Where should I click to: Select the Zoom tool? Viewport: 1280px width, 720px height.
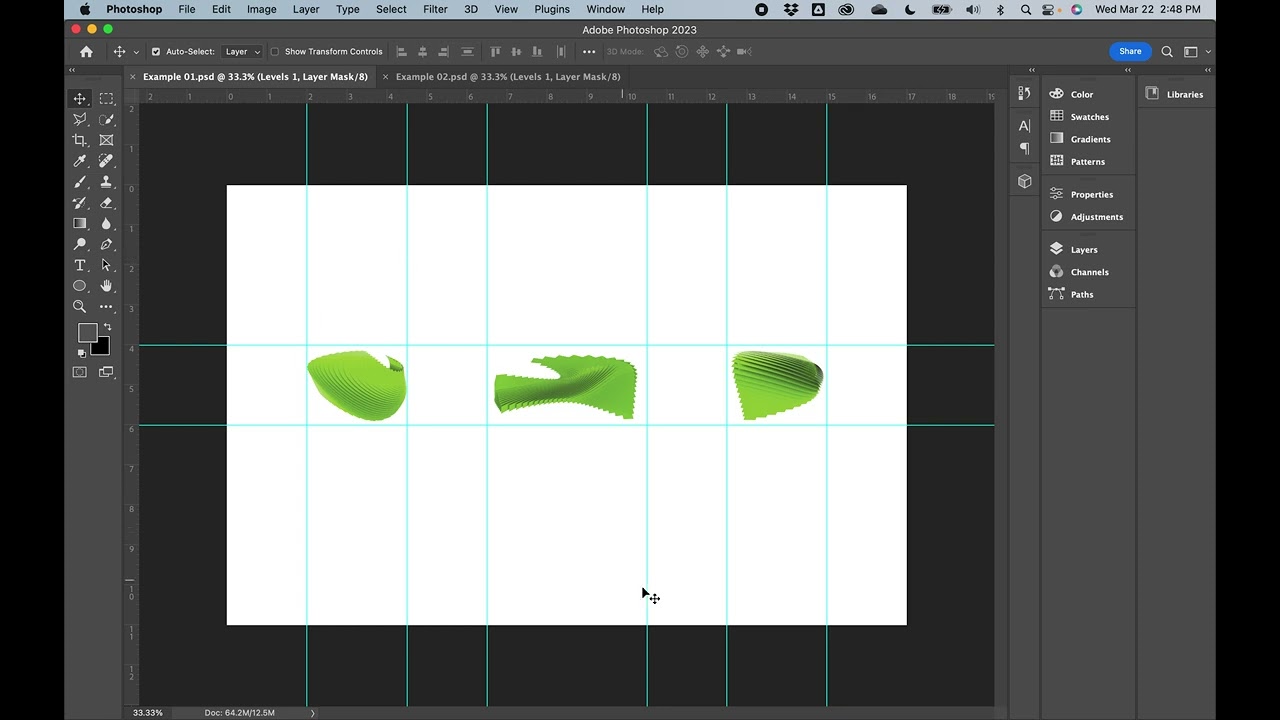(x=80, y=307)
